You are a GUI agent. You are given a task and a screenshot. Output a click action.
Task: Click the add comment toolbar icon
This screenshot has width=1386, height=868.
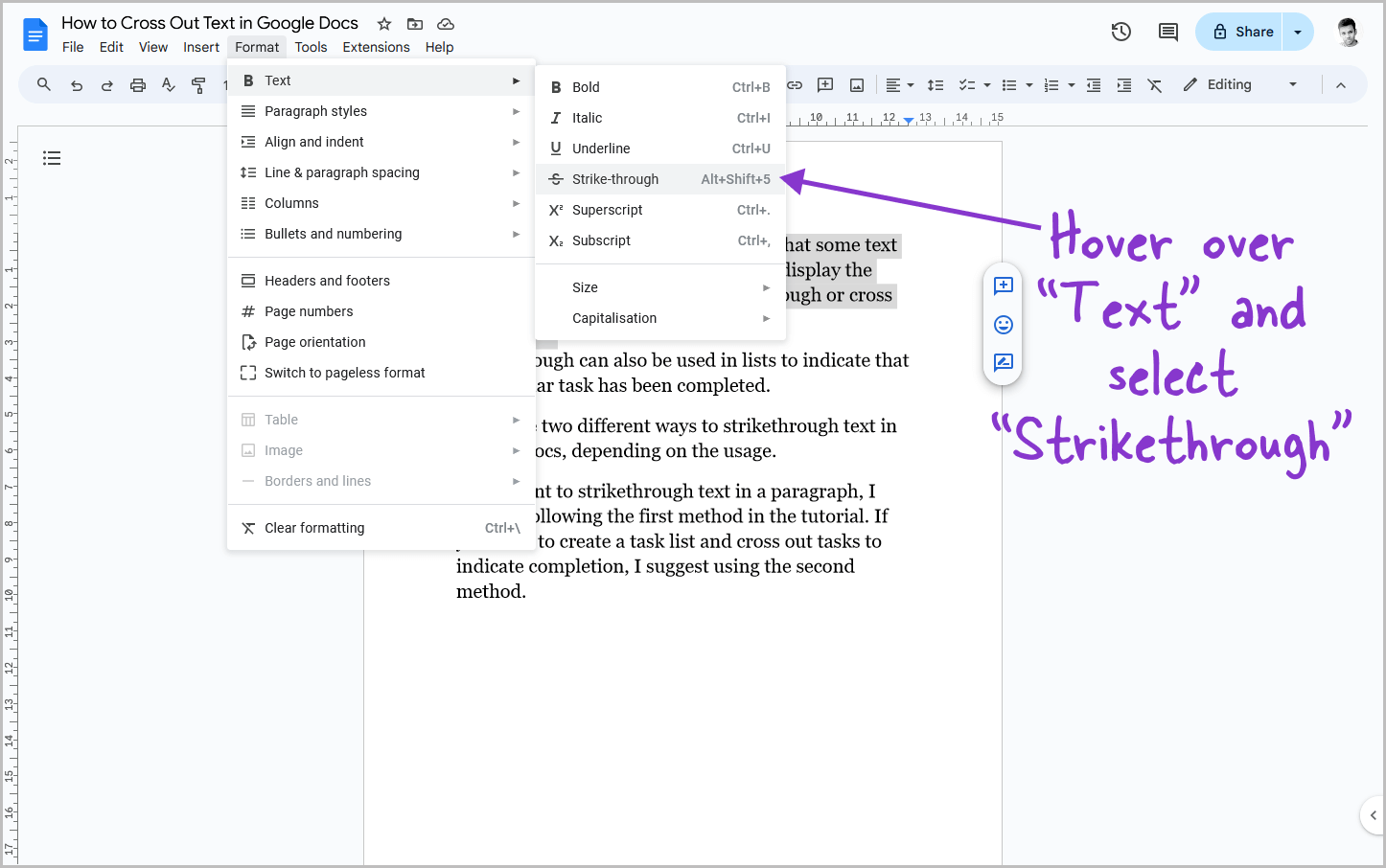click(825, 85)
